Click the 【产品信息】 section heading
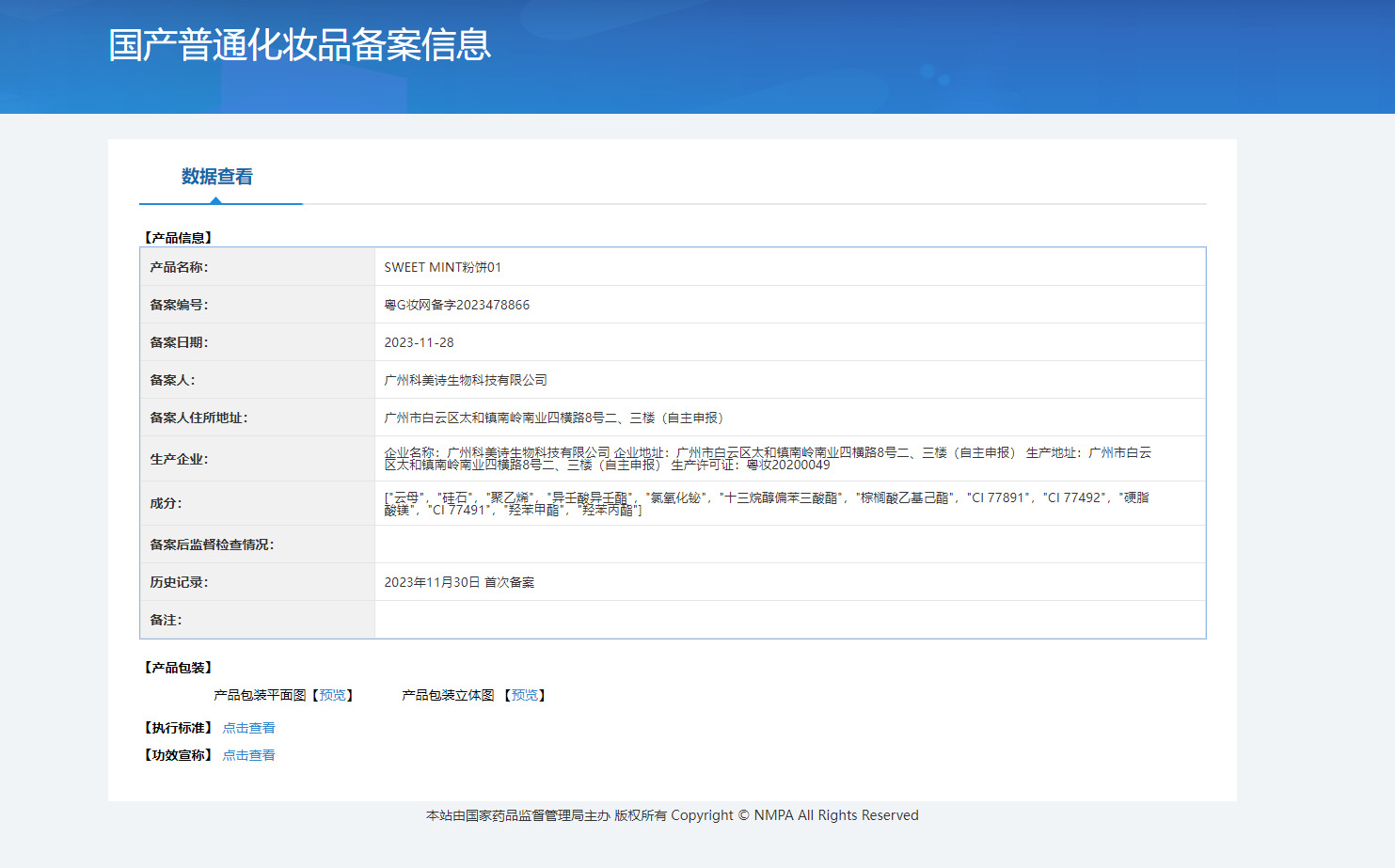Screen dimensions: 1395x868 [178, 238]
